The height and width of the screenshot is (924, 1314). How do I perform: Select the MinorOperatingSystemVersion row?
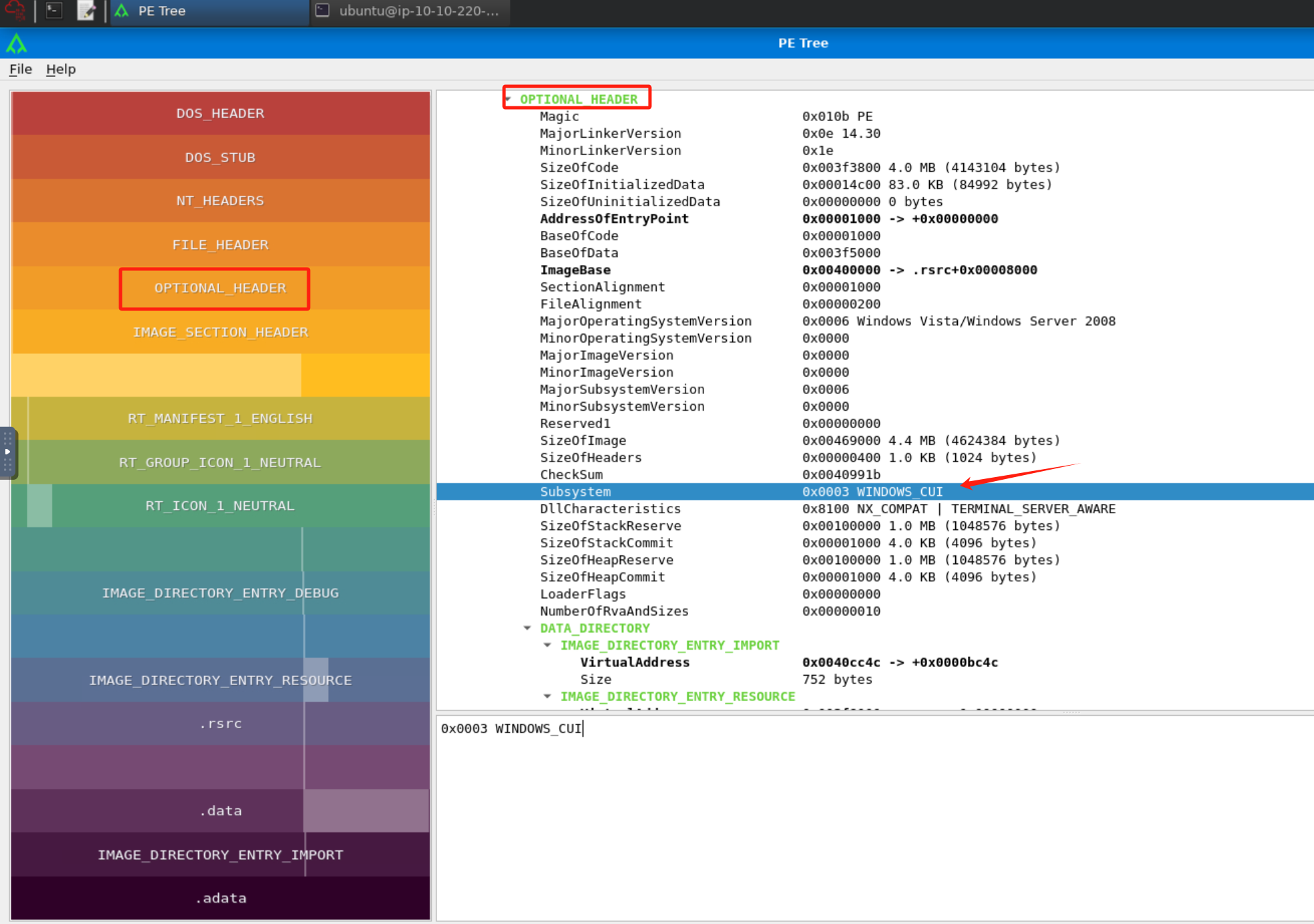click(x=875, y=339)
